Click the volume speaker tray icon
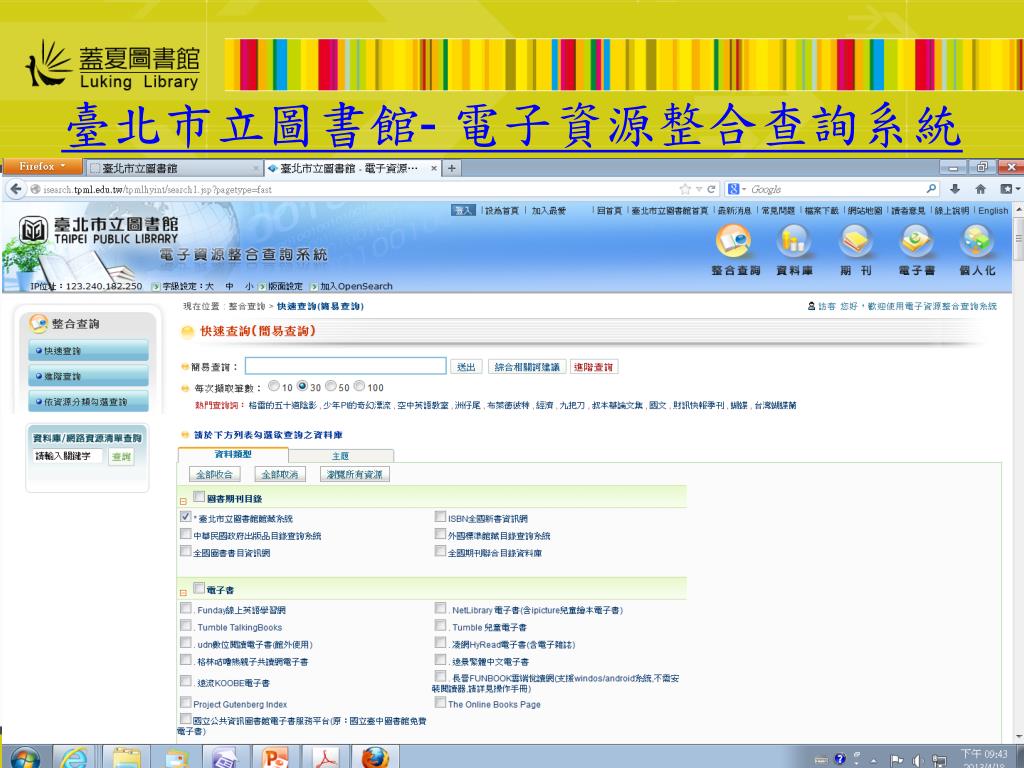Viewport: 1024px width, 768px height. click(918, 760)
